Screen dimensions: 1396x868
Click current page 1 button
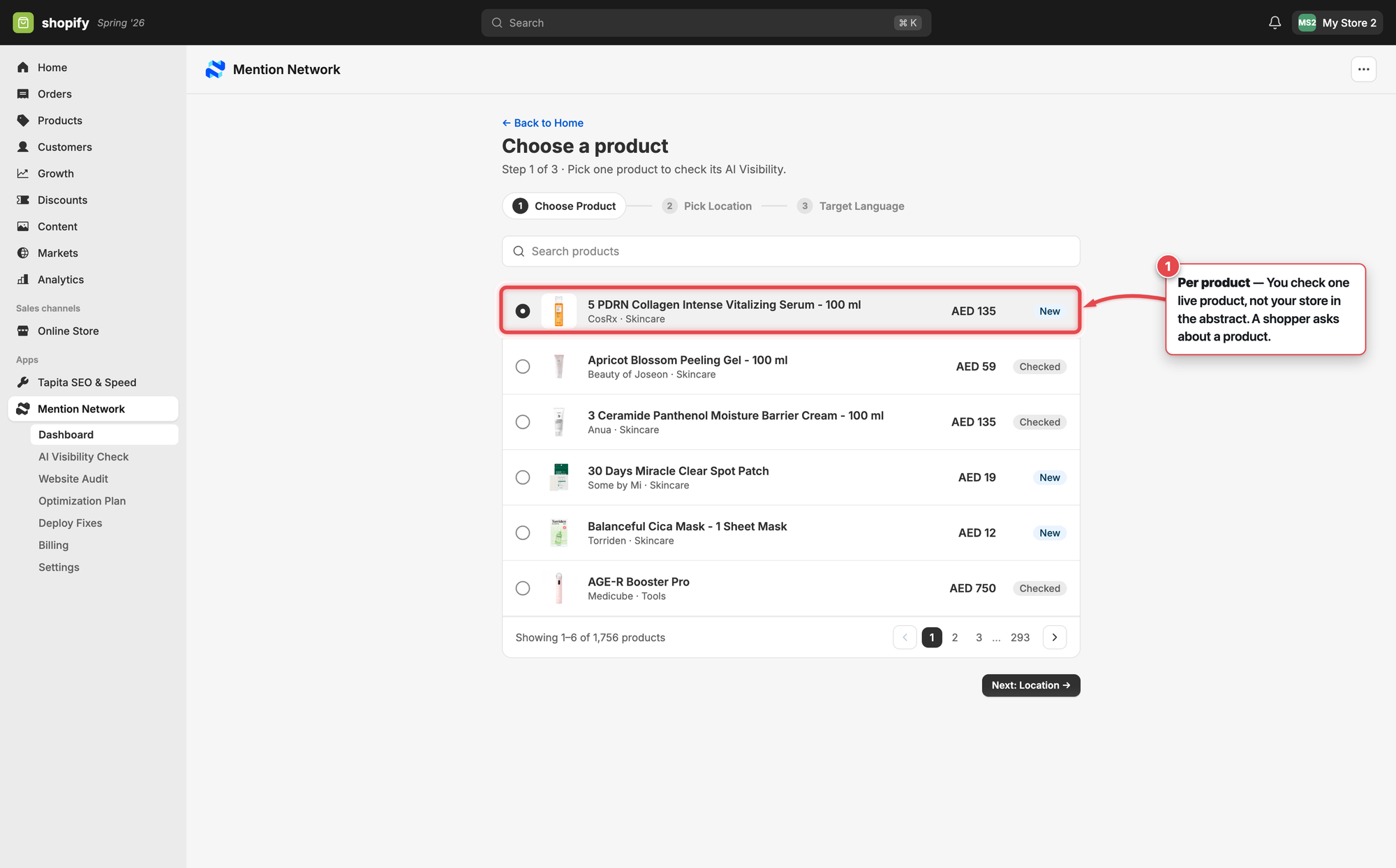932,637
